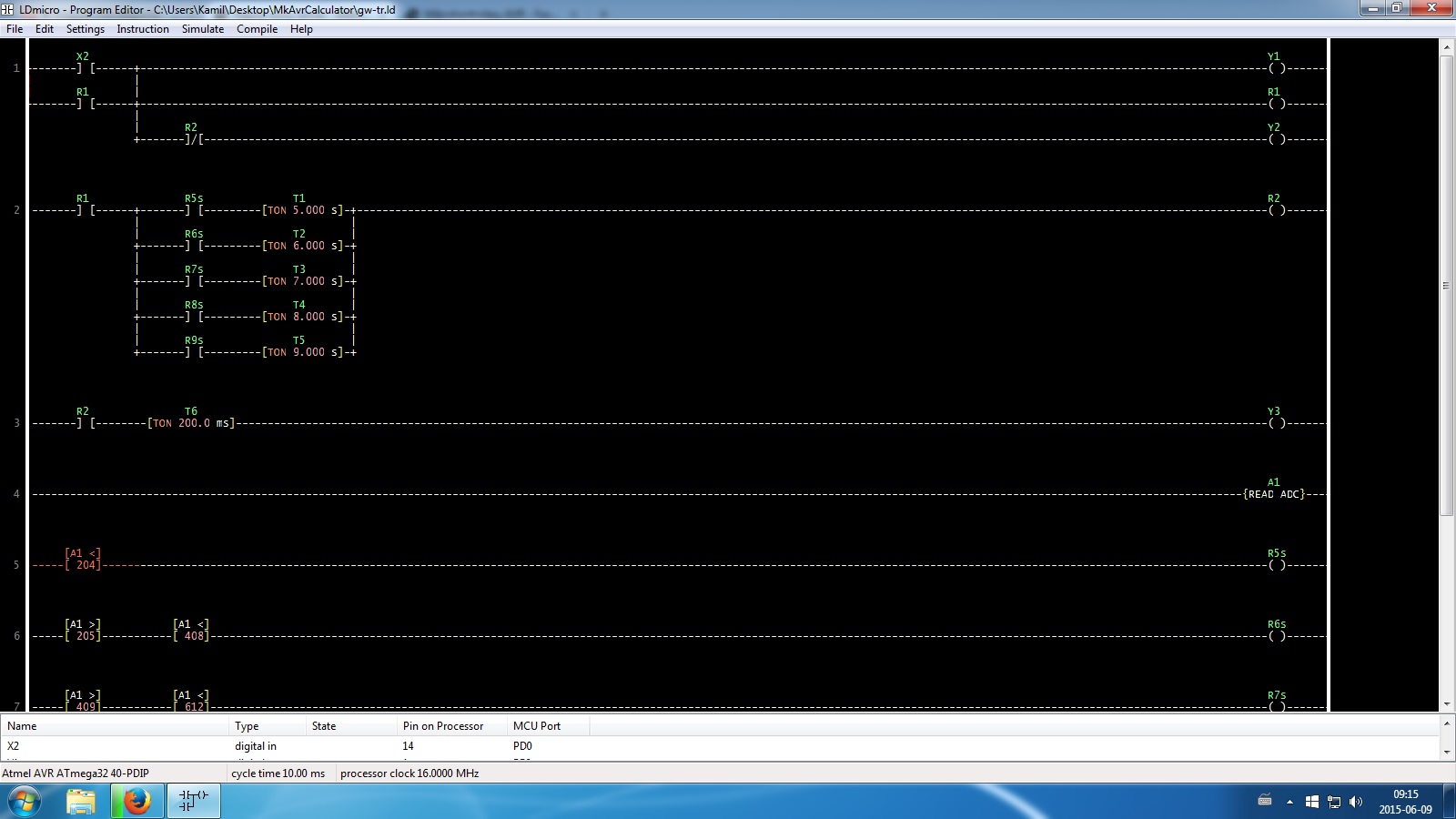The width and height of the screenshot is (1456, 819).
Task: Select the R1 coil in rung 1
Action: [x=1276, y=98]
